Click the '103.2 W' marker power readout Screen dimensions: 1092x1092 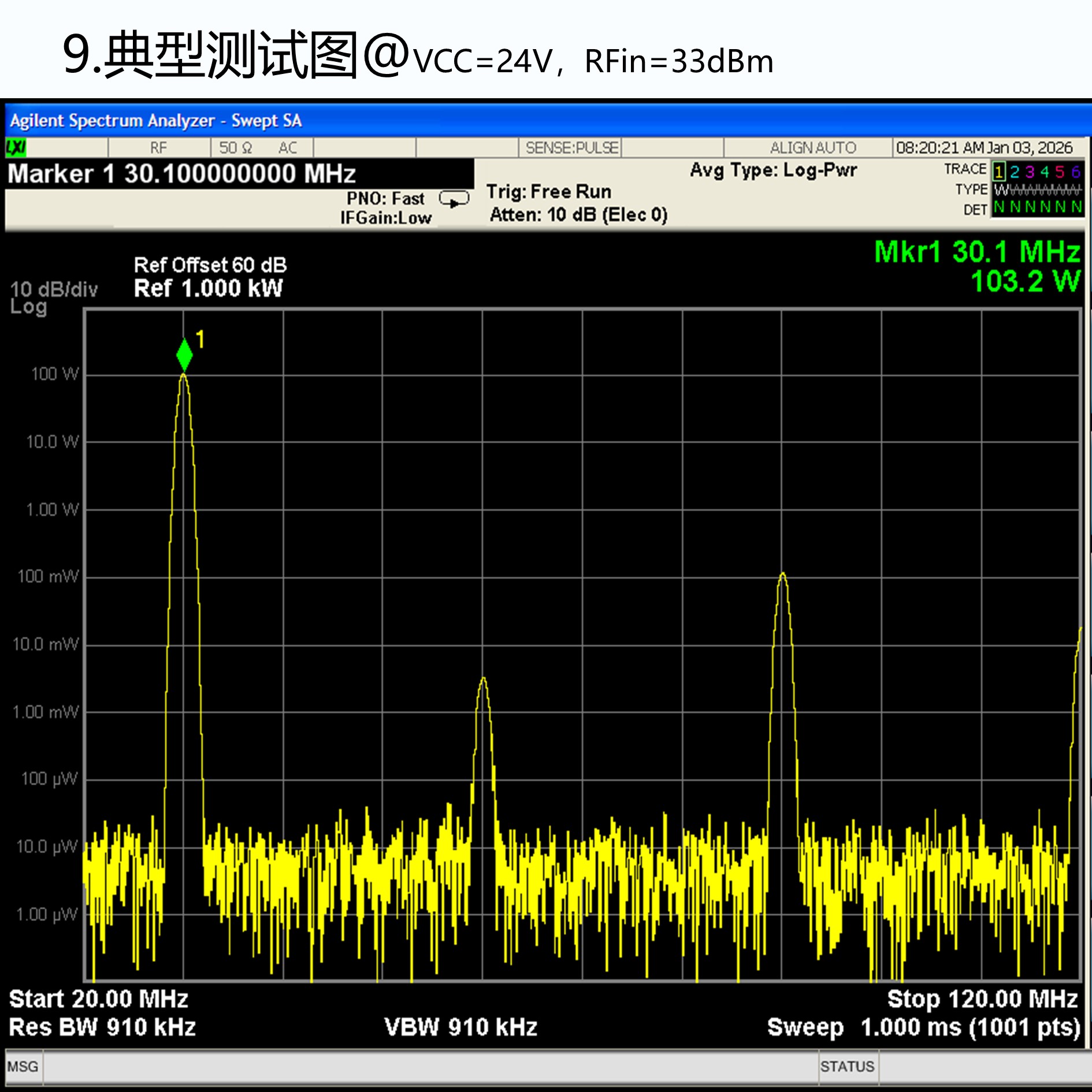tap(1026, 282)
